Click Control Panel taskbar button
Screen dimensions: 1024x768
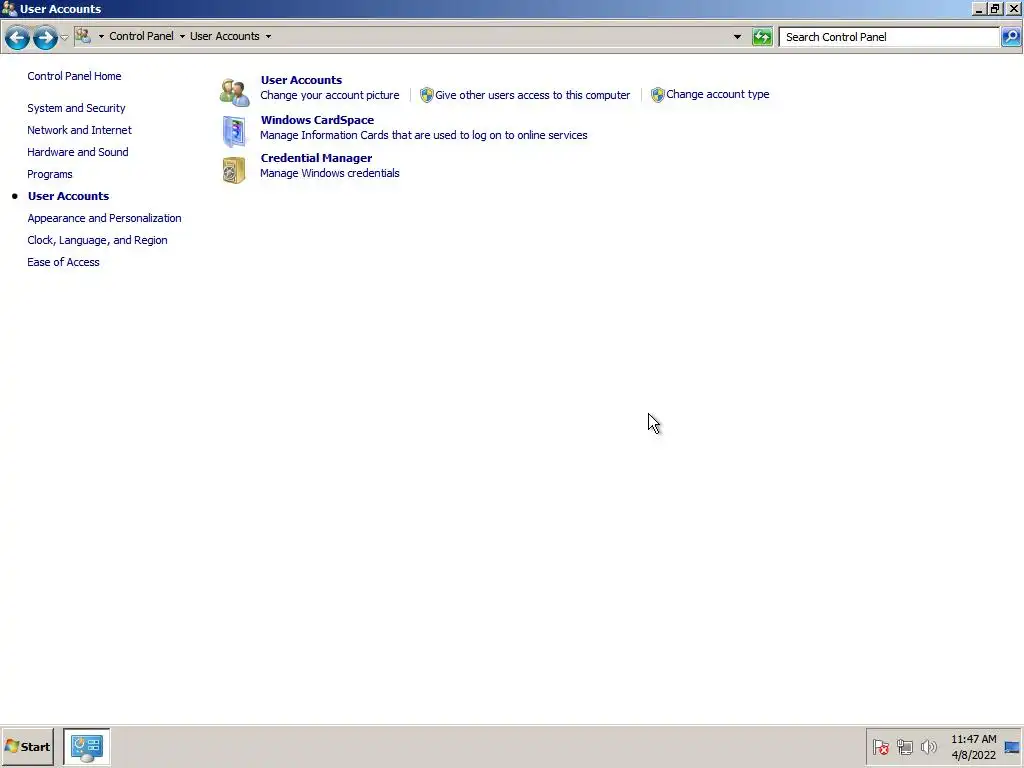tap(87, 747)
